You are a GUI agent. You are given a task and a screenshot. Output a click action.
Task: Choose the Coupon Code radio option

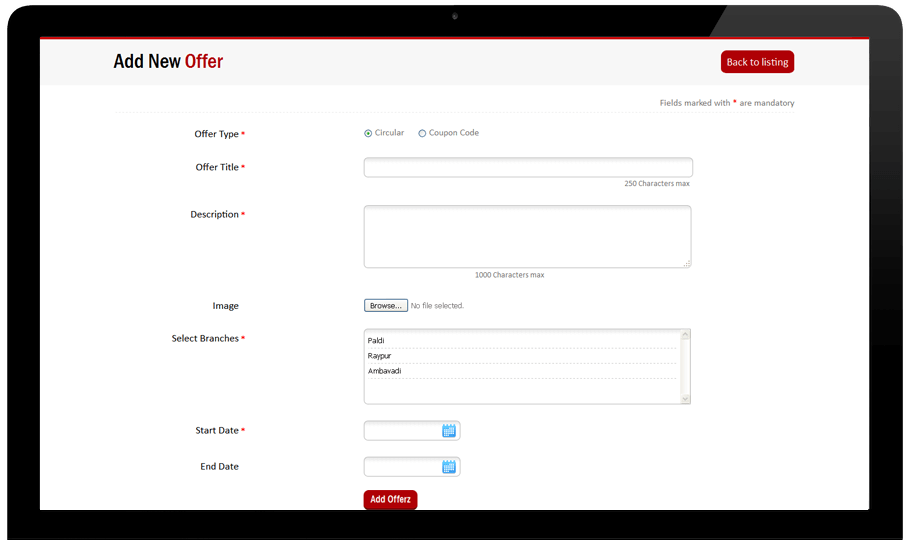click(x=422, y=133)
